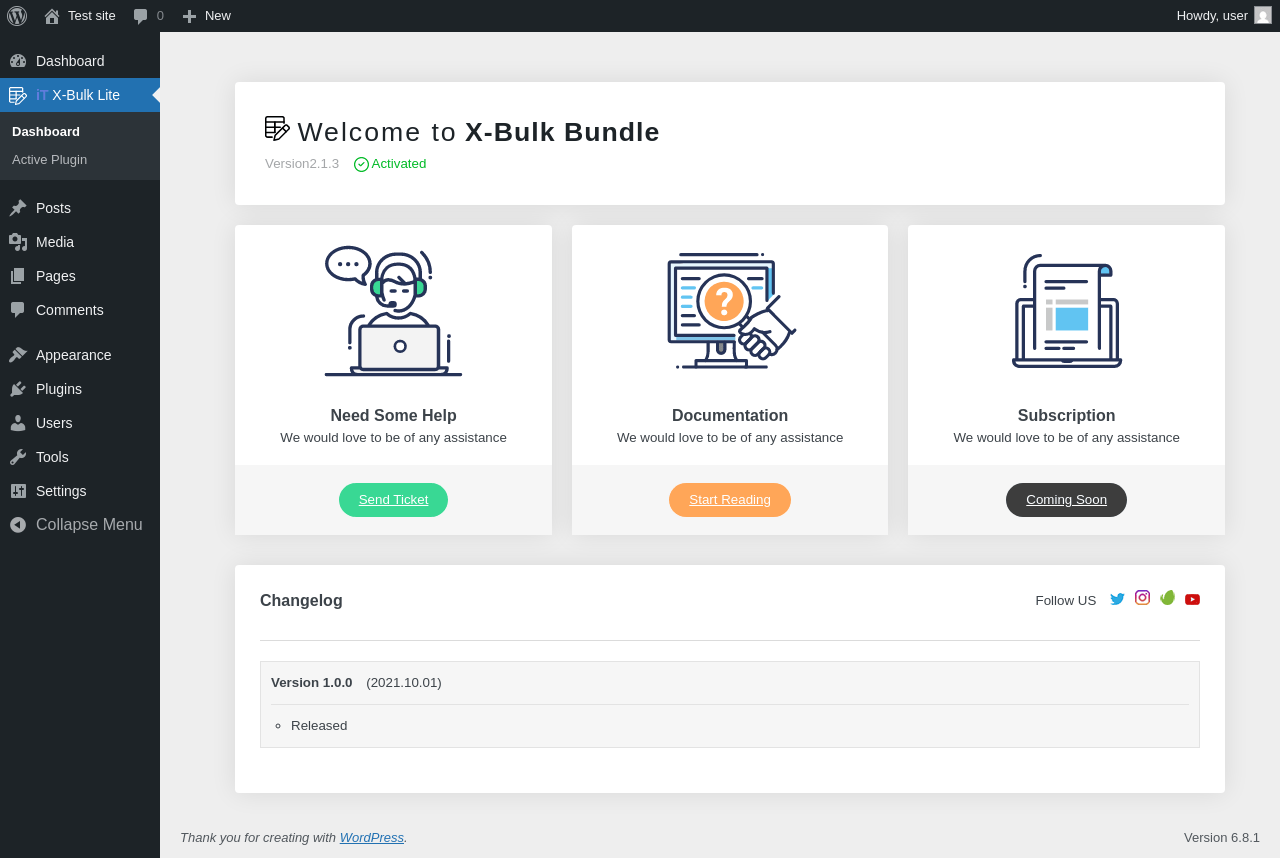The width and height of the screenshot is (1280, 858).
Task: Click the (2021.10.01) release date
Action: click(404, 683)
